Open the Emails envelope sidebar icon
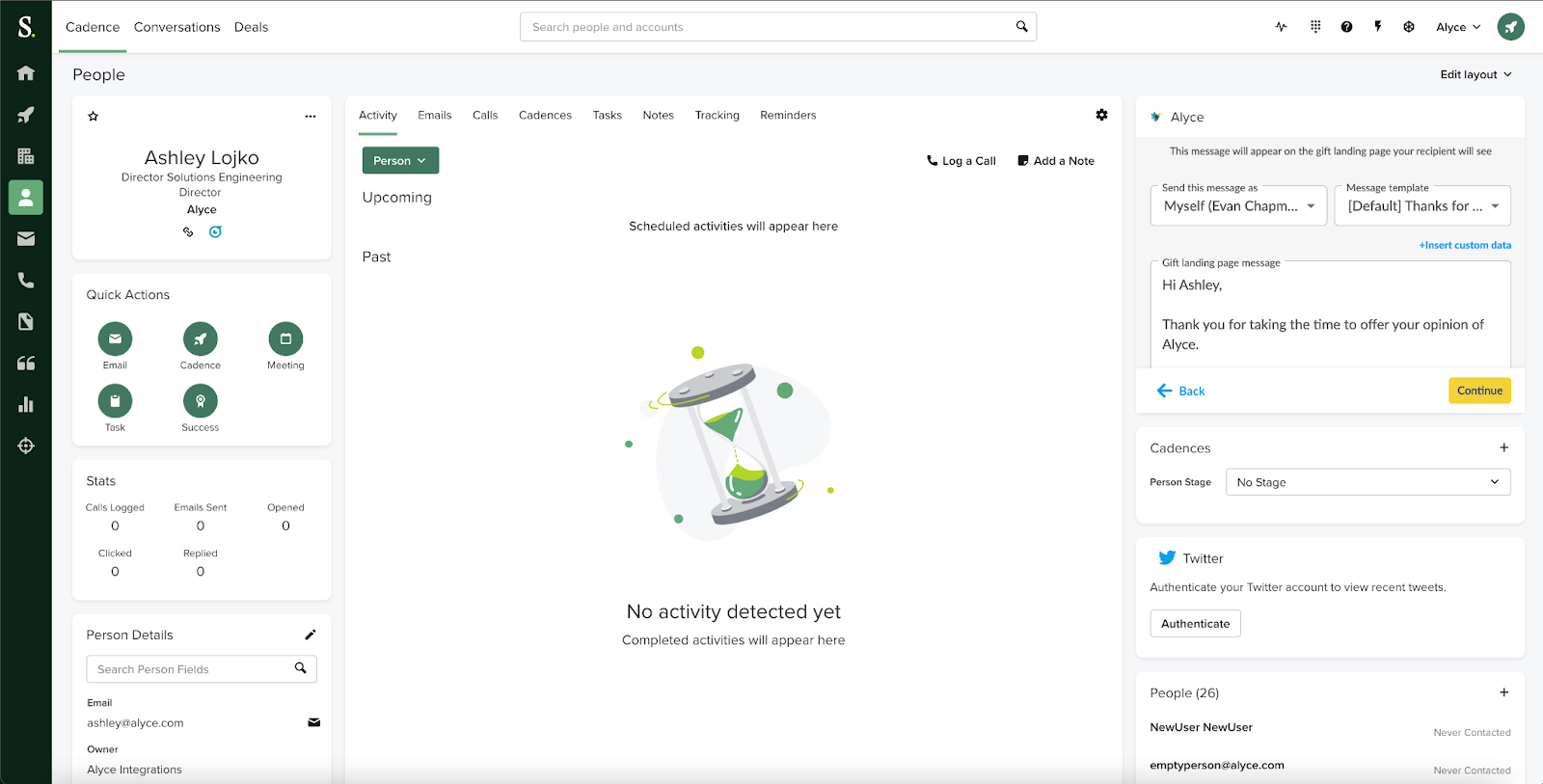This screenshot has width=1543, height=784. point(26,239)
